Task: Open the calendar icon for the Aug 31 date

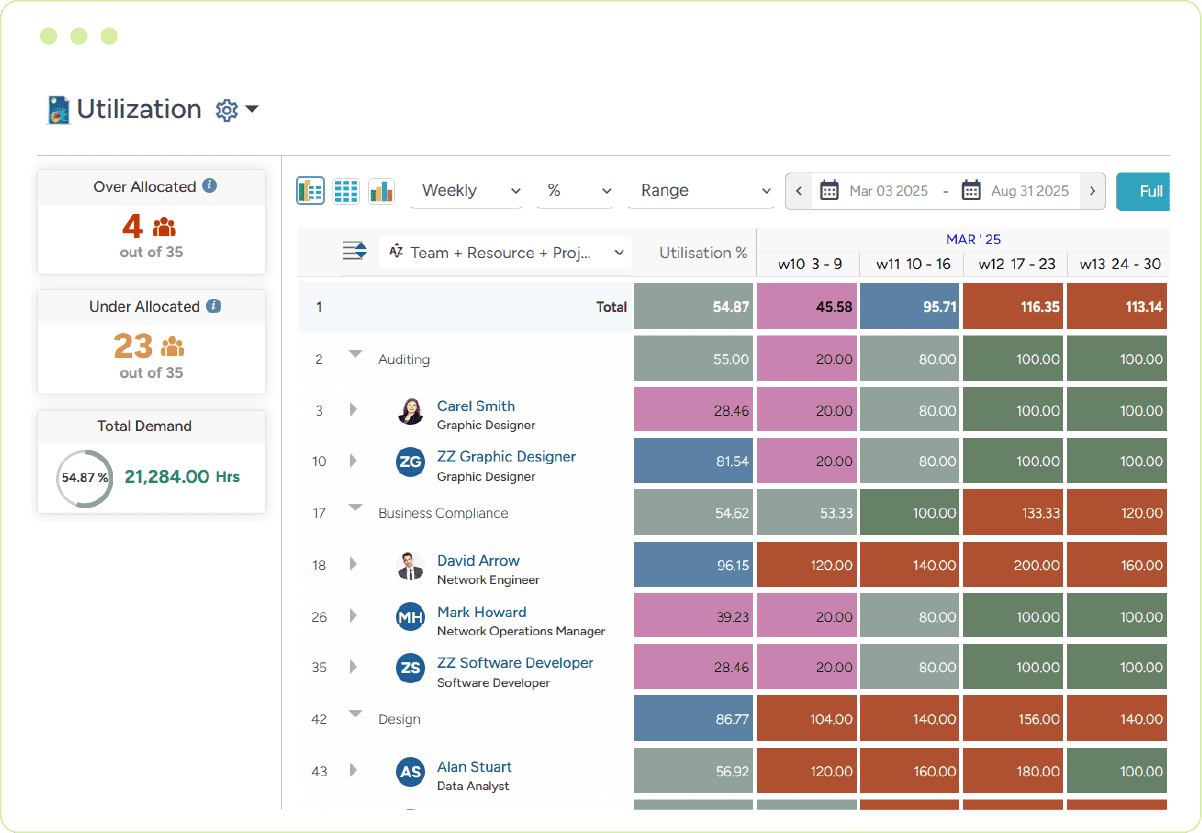Action: (972, 190)
